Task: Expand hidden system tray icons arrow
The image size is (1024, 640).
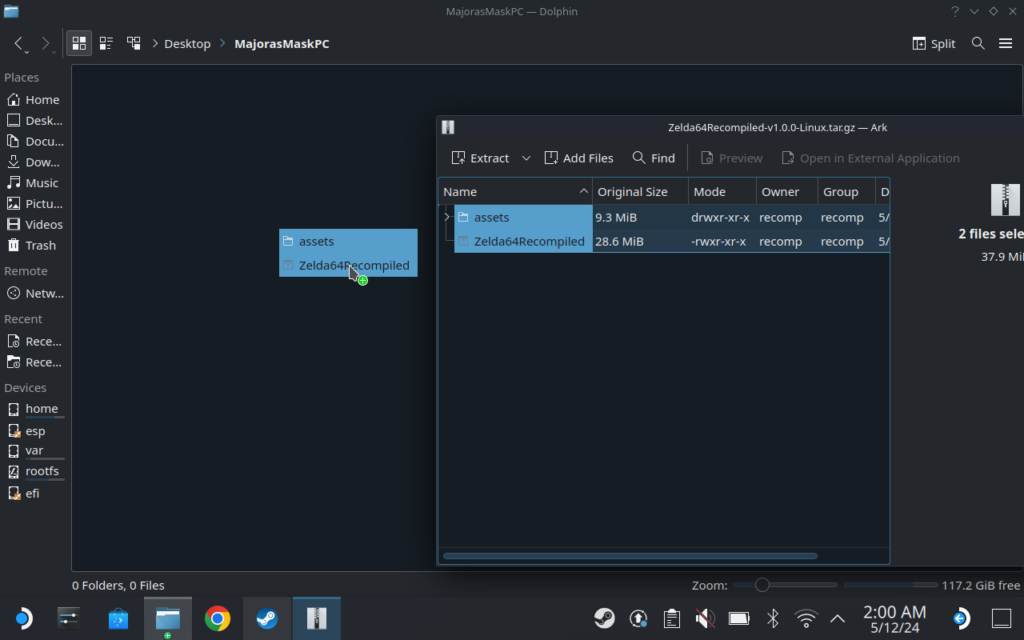Action: (x=837, y=618)
